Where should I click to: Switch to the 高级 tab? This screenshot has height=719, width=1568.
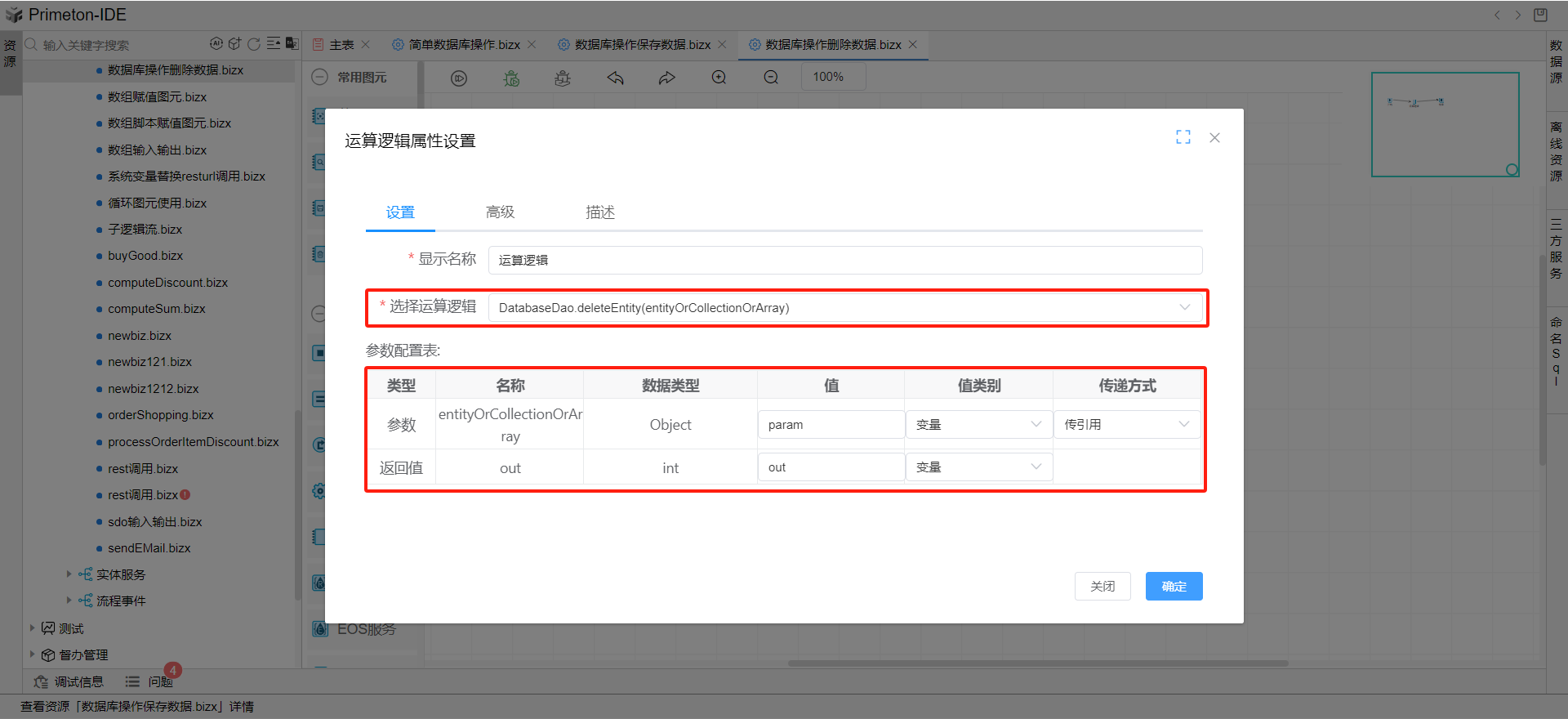(500, 212)
